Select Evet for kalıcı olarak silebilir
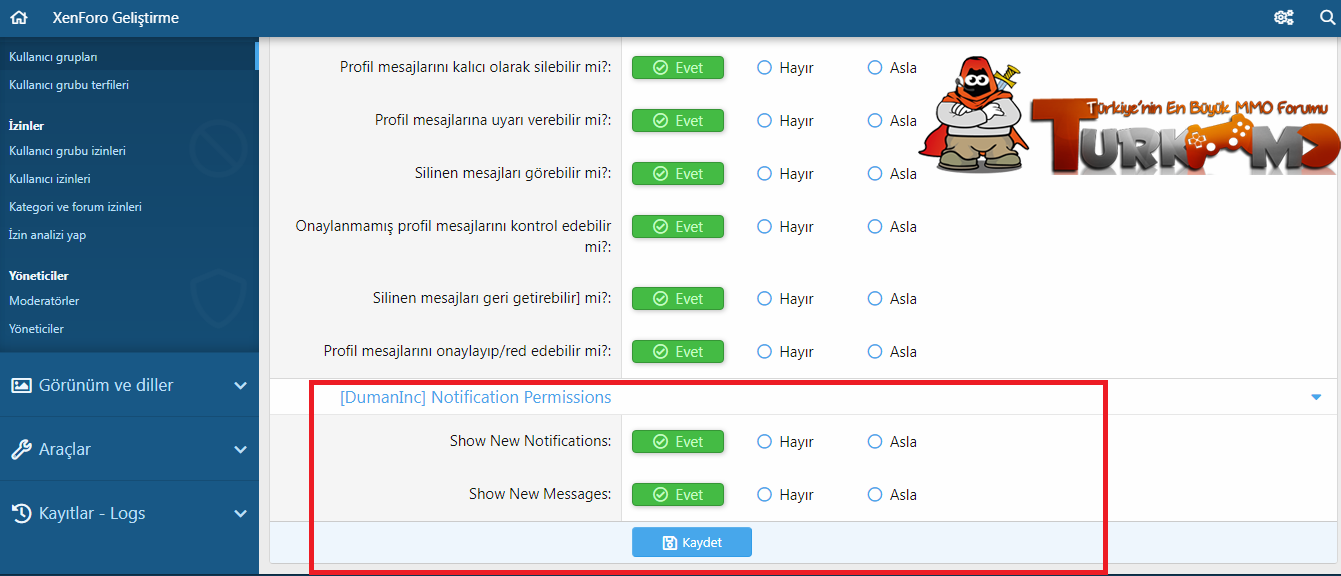Image resolution: width=1341 pixels, height=576 pixels. click(678, 68)
